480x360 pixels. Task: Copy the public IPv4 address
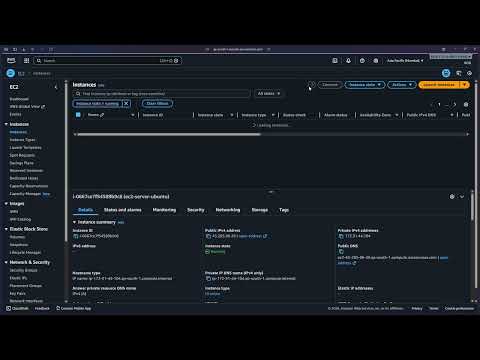tap(208, 236)
